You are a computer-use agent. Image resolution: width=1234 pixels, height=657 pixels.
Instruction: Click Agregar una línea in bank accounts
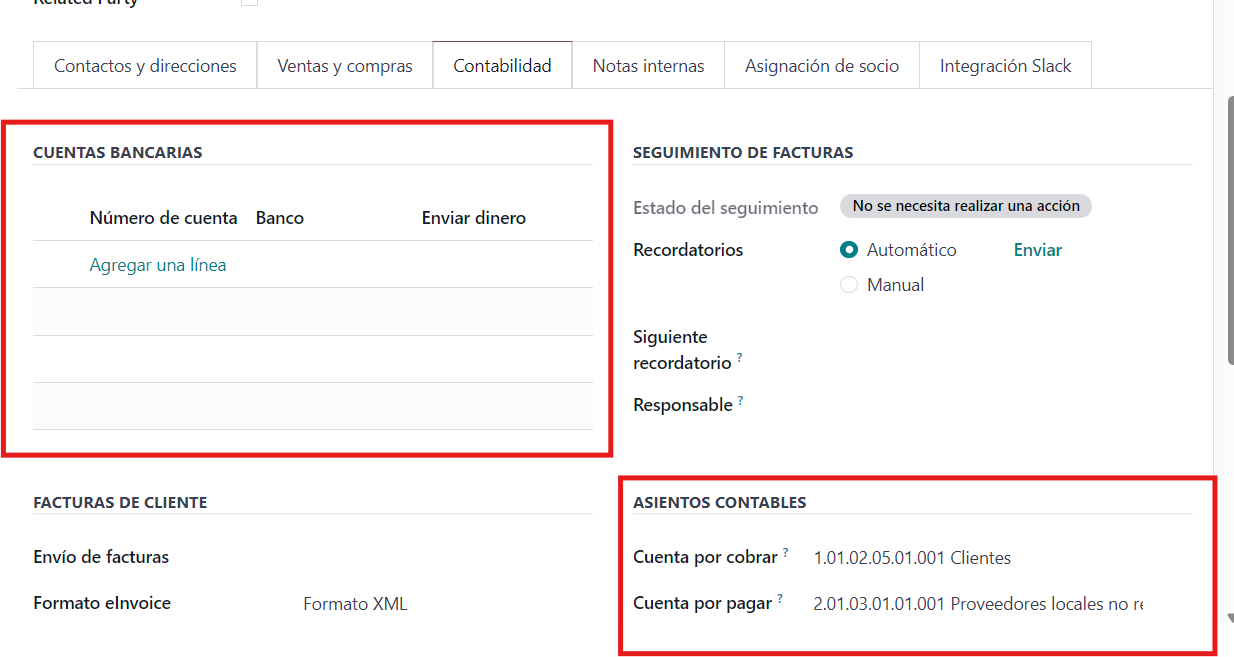pos(158,265)
